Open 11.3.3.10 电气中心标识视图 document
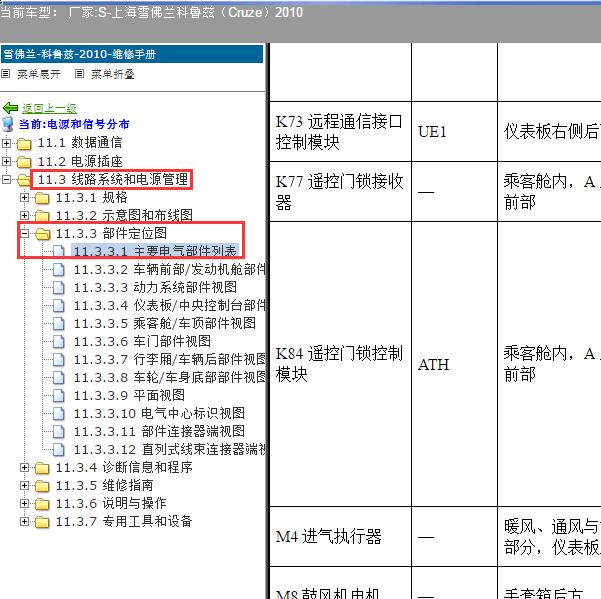Screen dimensions: 601x599 [159, 413]
